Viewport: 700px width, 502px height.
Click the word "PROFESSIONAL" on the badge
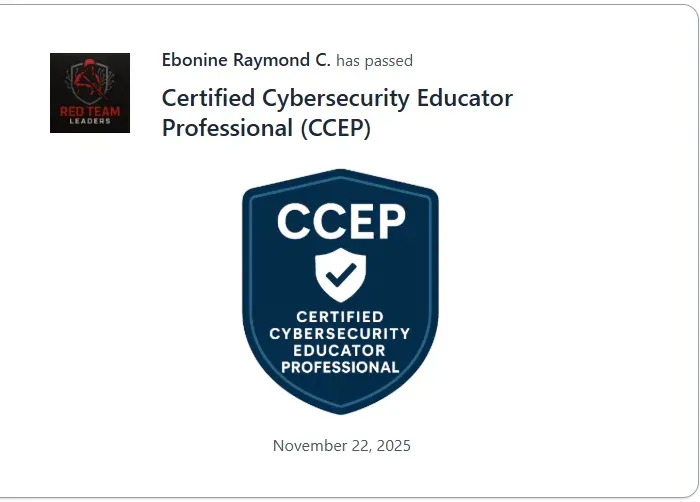(x=340, y=367)
